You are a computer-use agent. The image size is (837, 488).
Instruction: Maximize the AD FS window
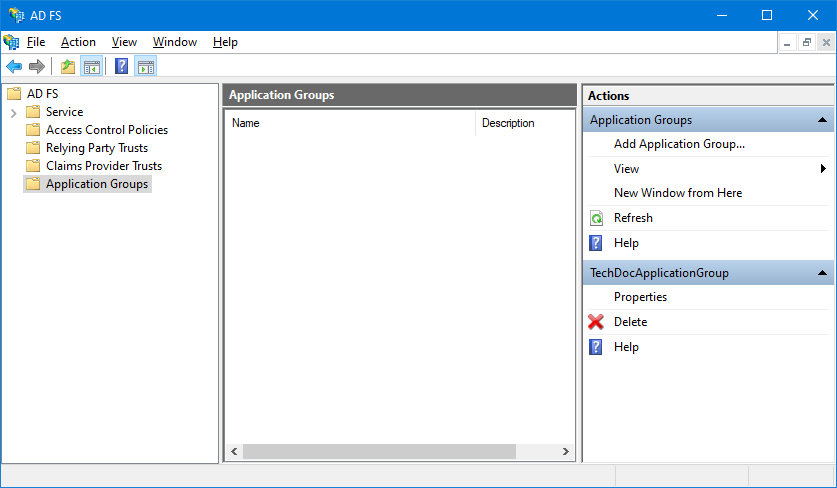[767, 15]
